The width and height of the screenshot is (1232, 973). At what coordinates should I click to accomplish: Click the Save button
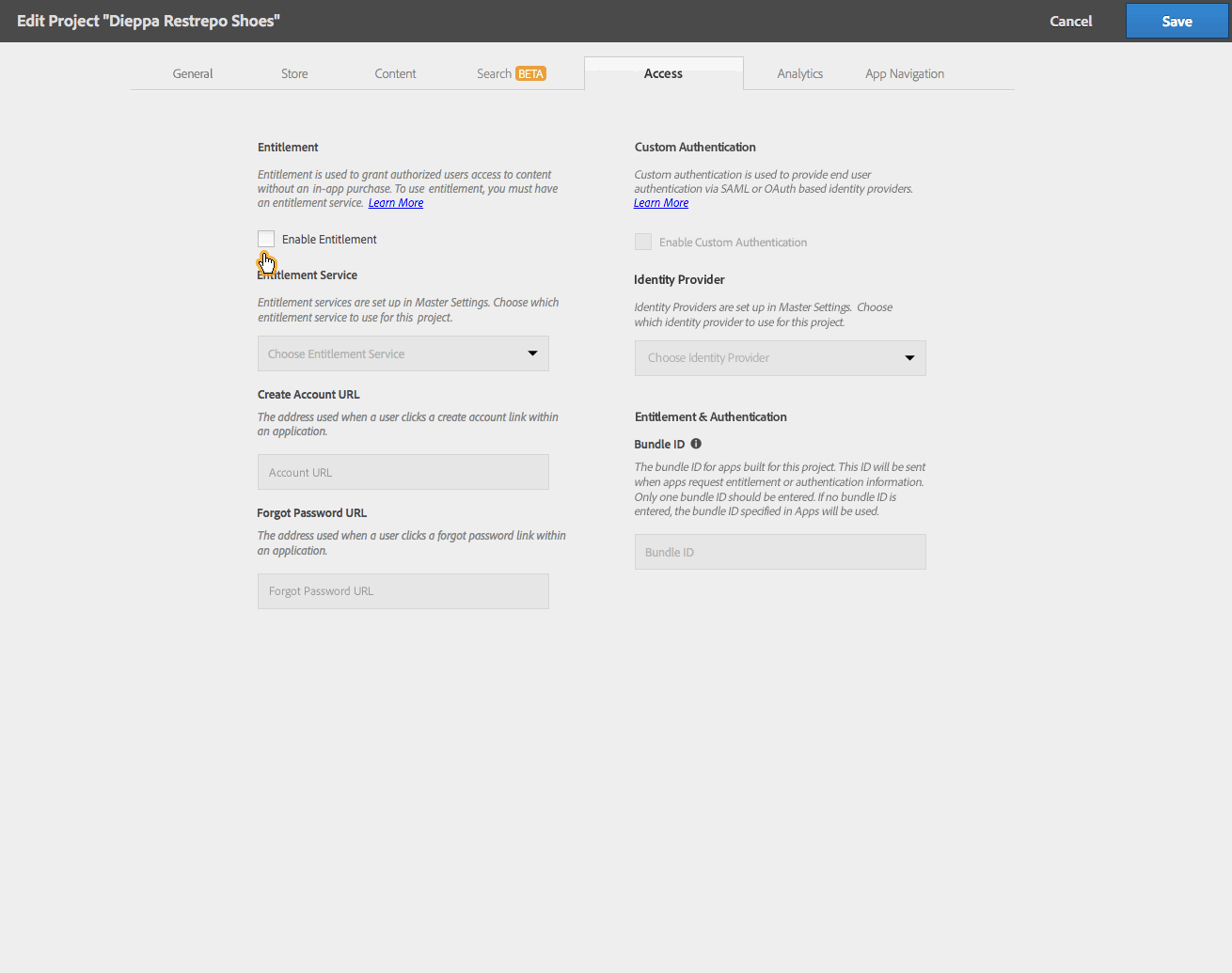1177,21
